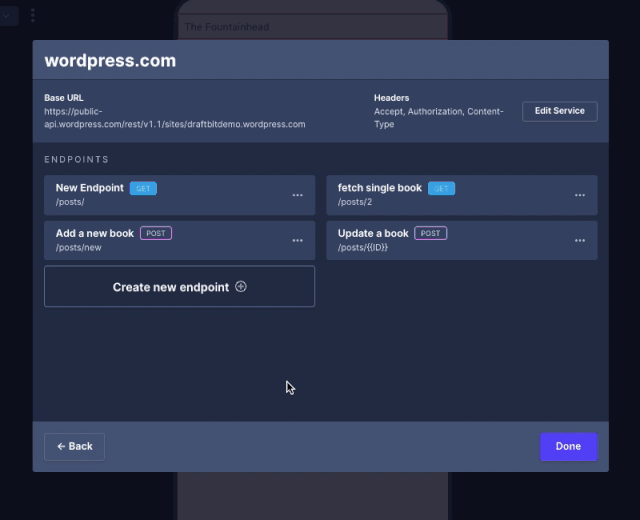
Task: Click the POST badge on Update a book
Action: coord(431,233)
